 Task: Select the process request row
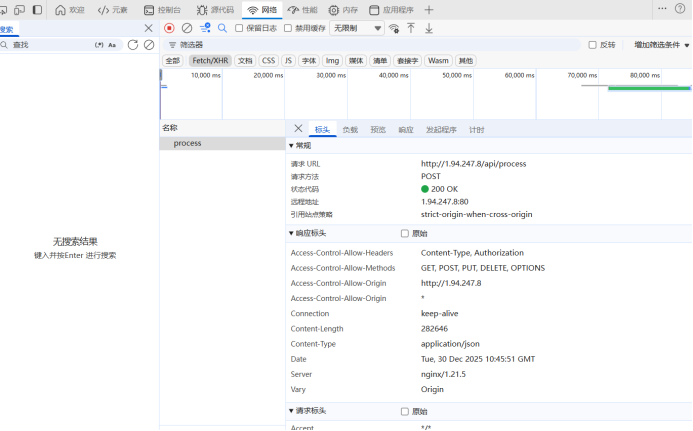(x=222, y=143)
